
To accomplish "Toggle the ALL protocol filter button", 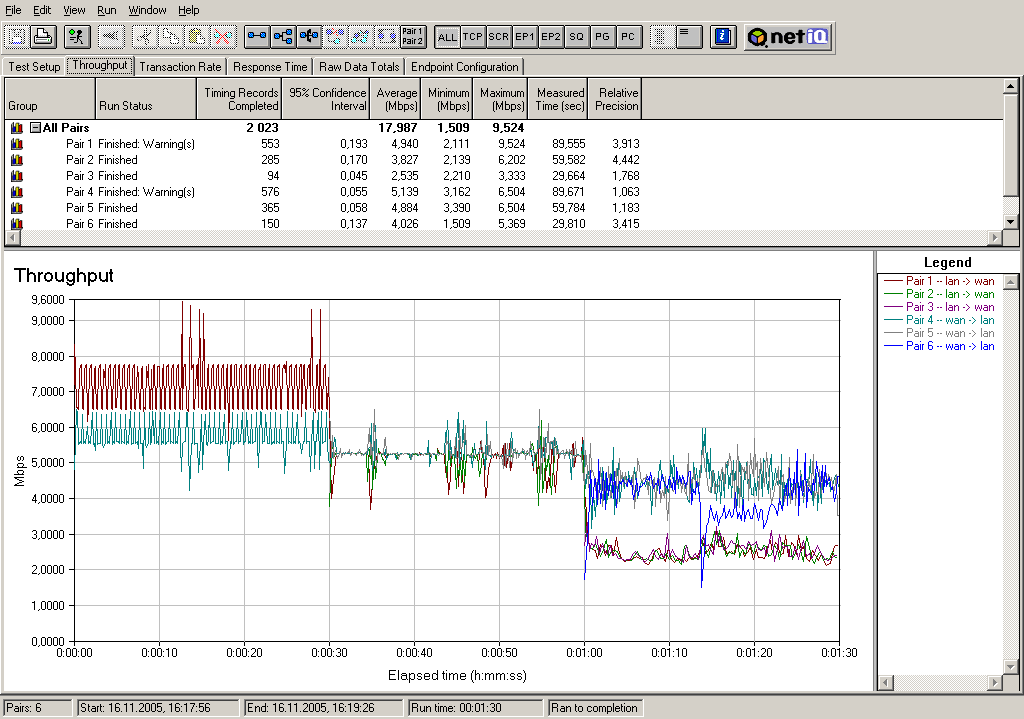I will tap(447, 37).
